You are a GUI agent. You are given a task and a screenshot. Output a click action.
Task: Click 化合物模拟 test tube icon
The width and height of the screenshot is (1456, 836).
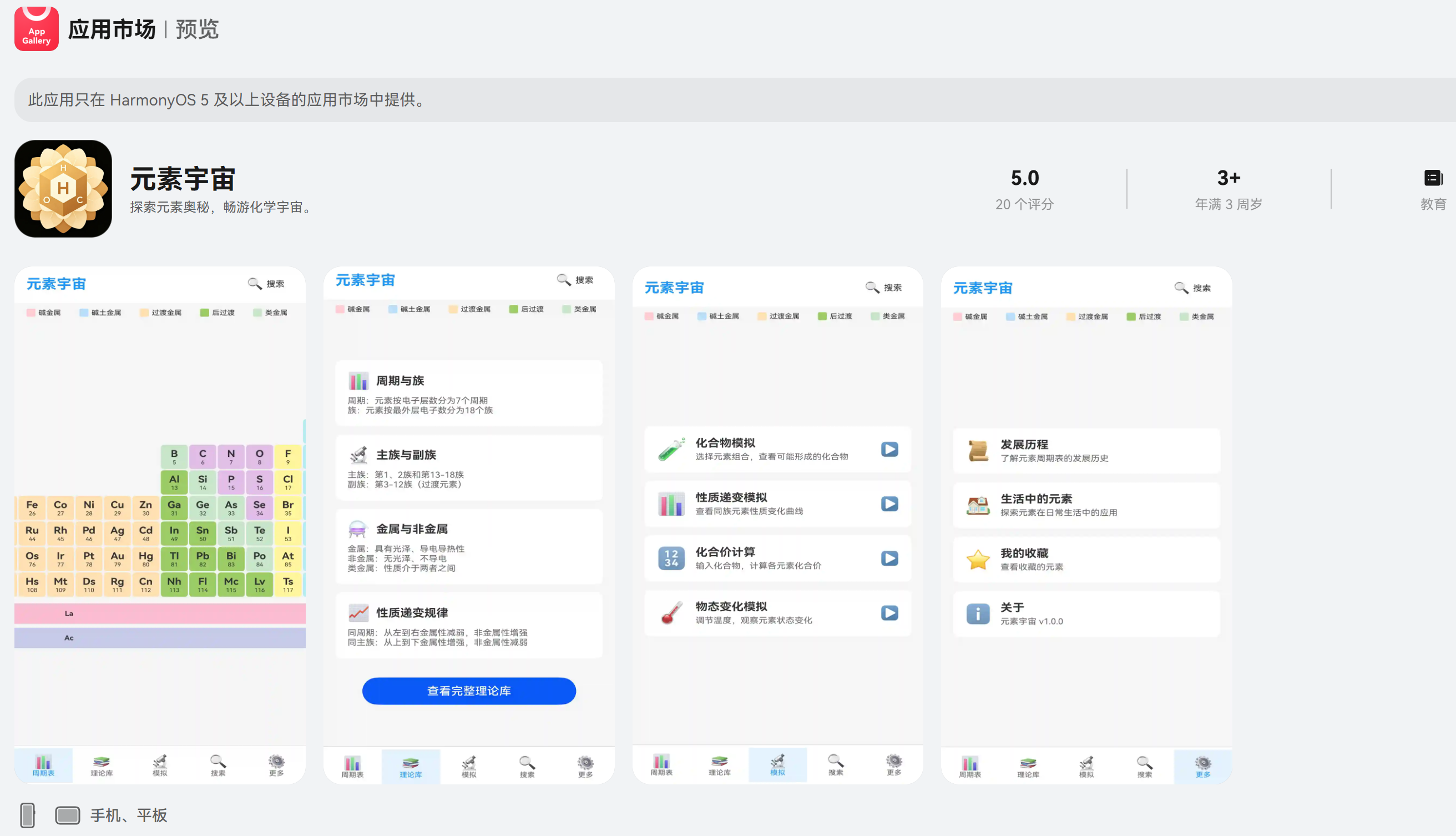point(671,449)
